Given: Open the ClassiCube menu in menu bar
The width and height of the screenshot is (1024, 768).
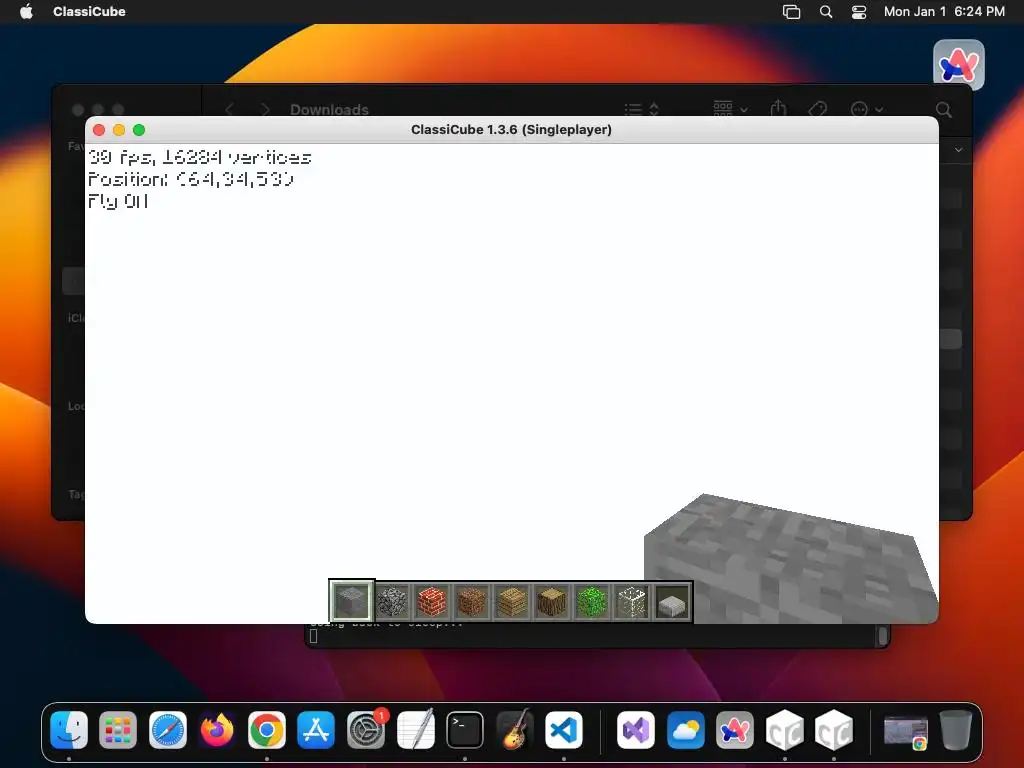Looking at the screenshot, I should tap(89, 11).
